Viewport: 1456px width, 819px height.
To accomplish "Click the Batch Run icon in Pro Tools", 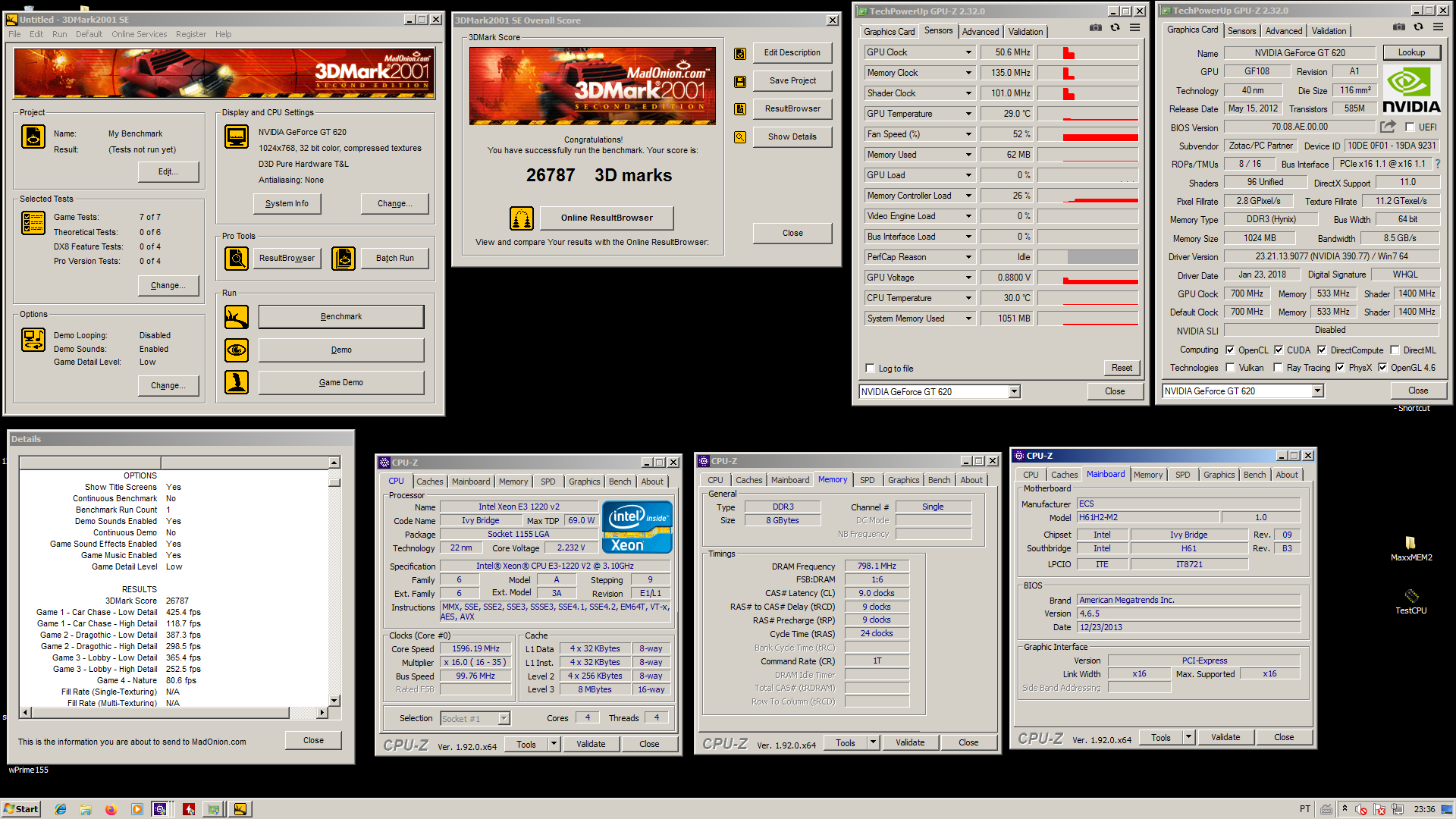I will [x=344, y=259].
